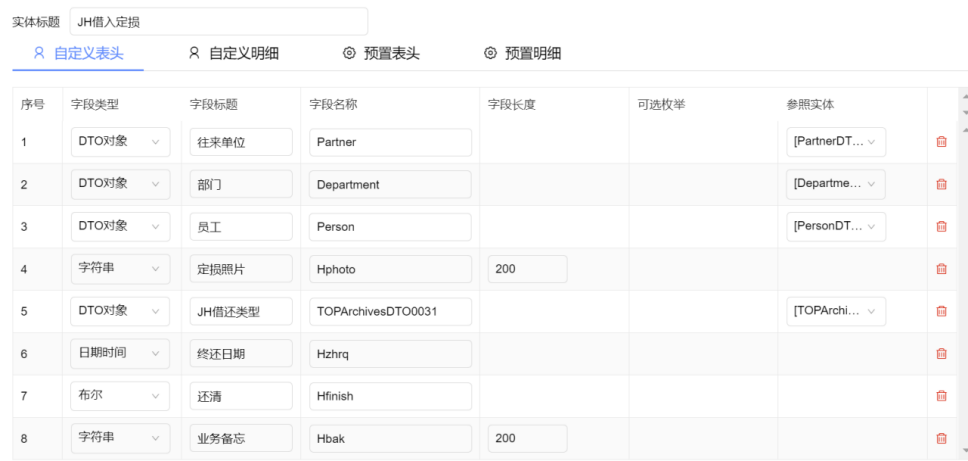Click 业务备忘 field title input
Screen dimensions: 968x461
241,438
